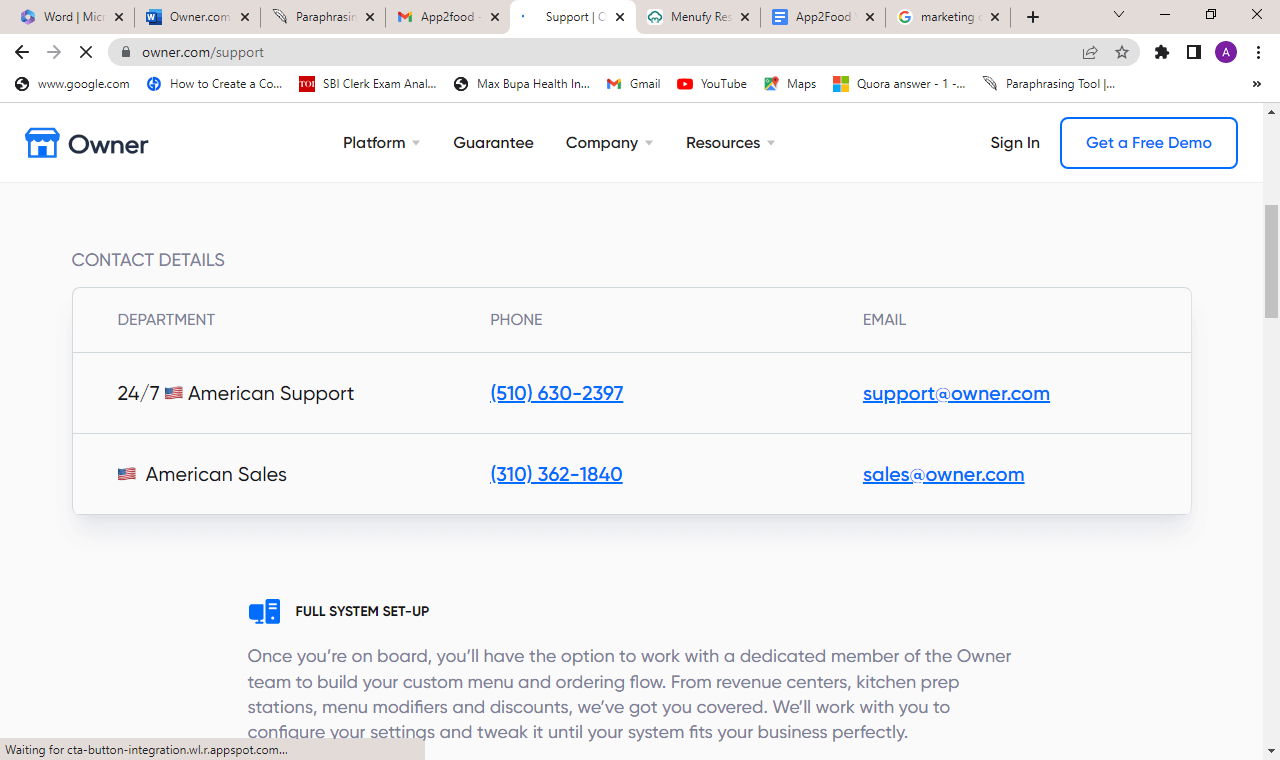Switch to the Paraphrasing tab

323,17
